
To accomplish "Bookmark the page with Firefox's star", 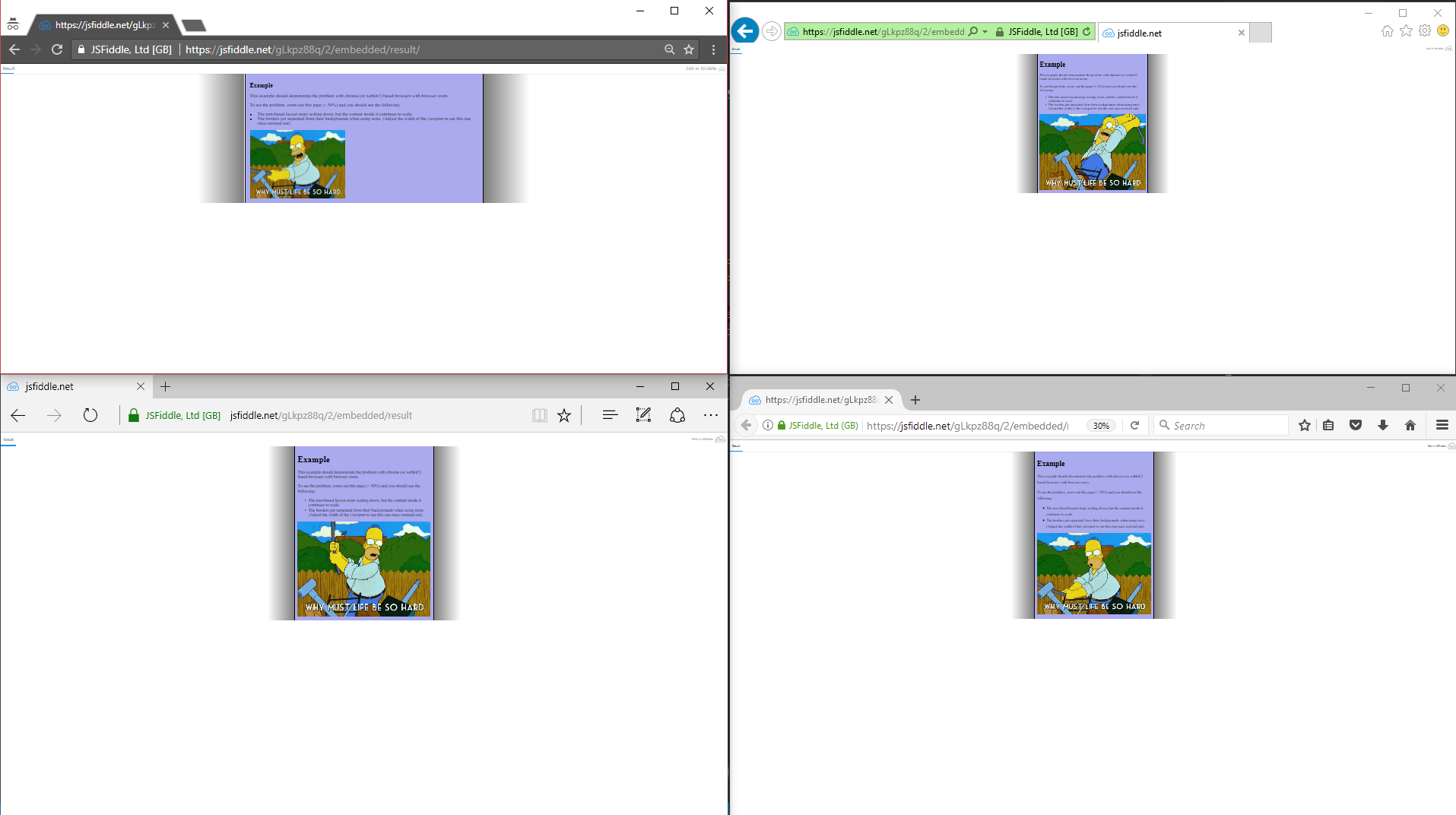I will pos(1305,425).
